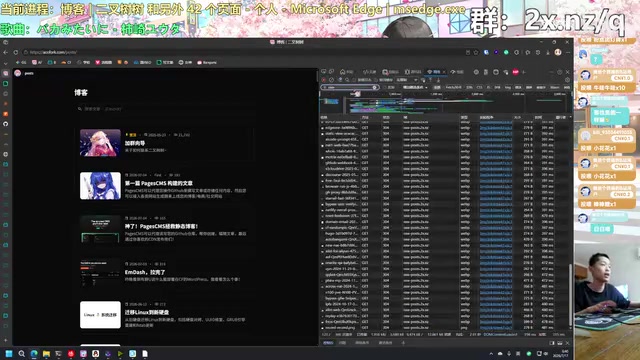Screen dimensions: 640x360
Task: Open network settings gear icon
Action: 567,80
